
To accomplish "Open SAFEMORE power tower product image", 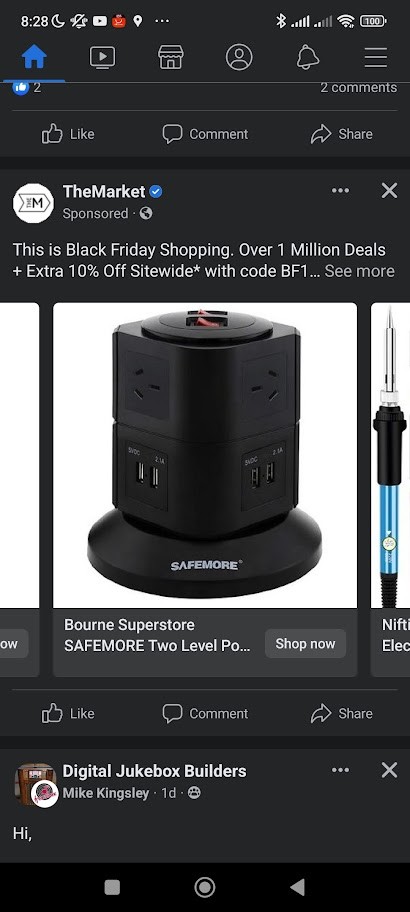I will tap(205, 455).
